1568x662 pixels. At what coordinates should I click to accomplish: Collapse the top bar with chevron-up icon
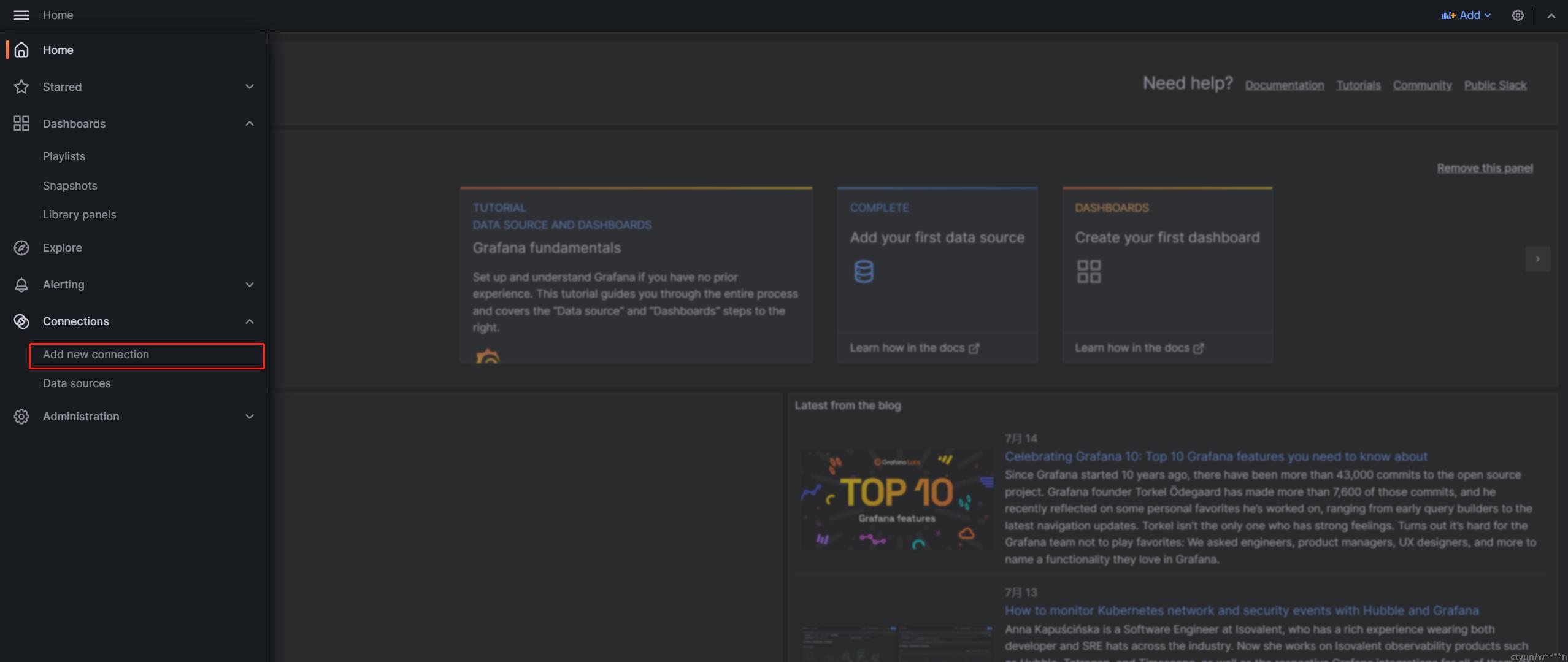click(1551, 16)
